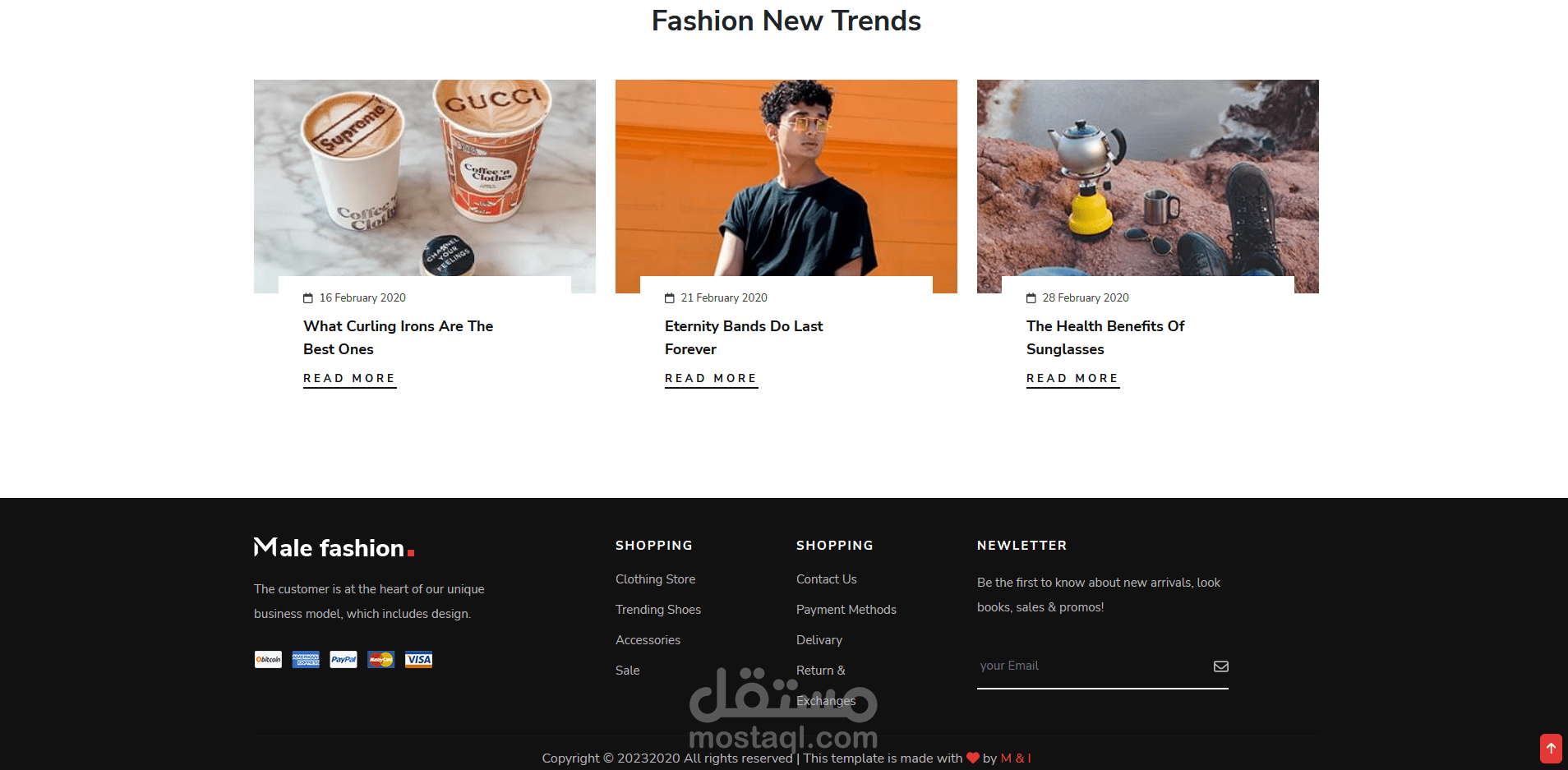
Task: Open the orange wall man thumbnail
Action: pyautogui.click(x=786, y=178)
